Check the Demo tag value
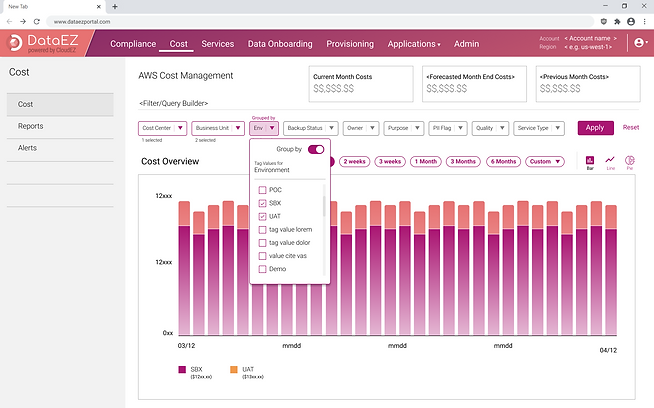The height and width of the screenshot is (408, 654). tap(262, 269)
